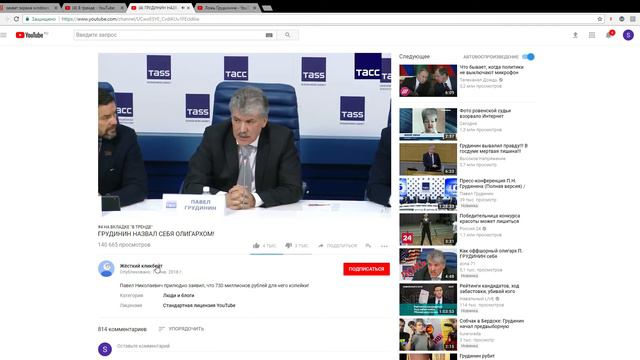Sort comments with УПОРЯДОЧИТЬ
The width and height of the screenshot is (640, 360).
pyautogui.click(x=181, y=329)
